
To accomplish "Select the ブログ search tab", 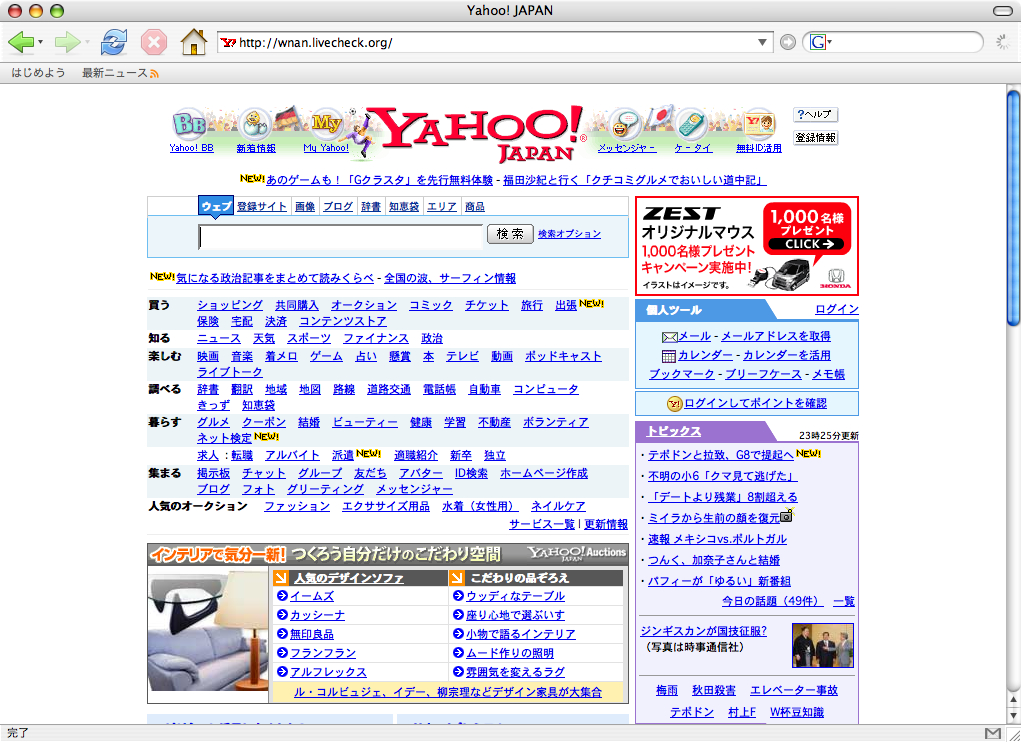I will 338,206.
